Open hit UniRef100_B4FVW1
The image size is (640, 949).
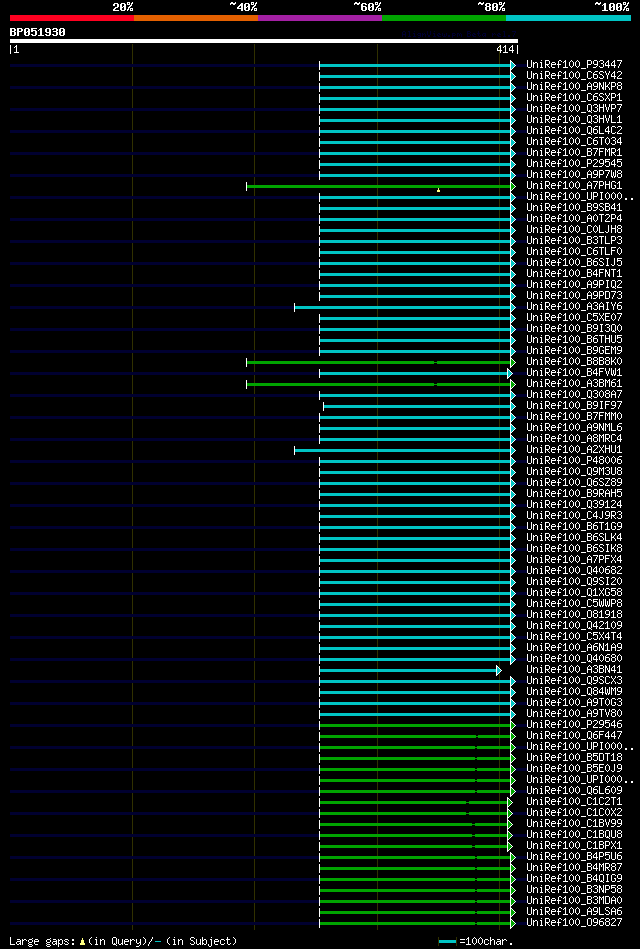point(574,373)
